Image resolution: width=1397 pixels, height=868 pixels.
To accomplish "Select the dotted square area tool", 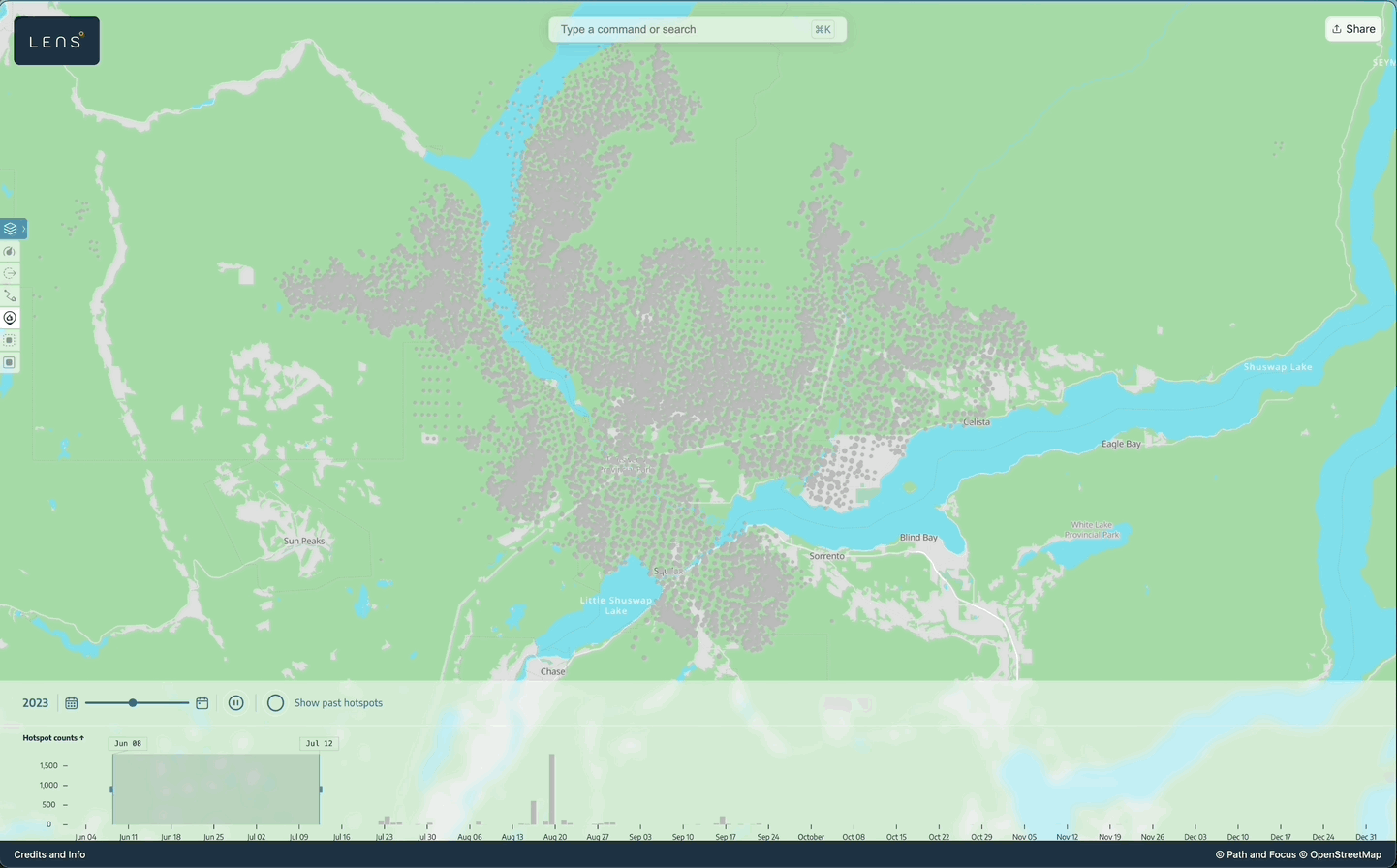I will (10, 341).
